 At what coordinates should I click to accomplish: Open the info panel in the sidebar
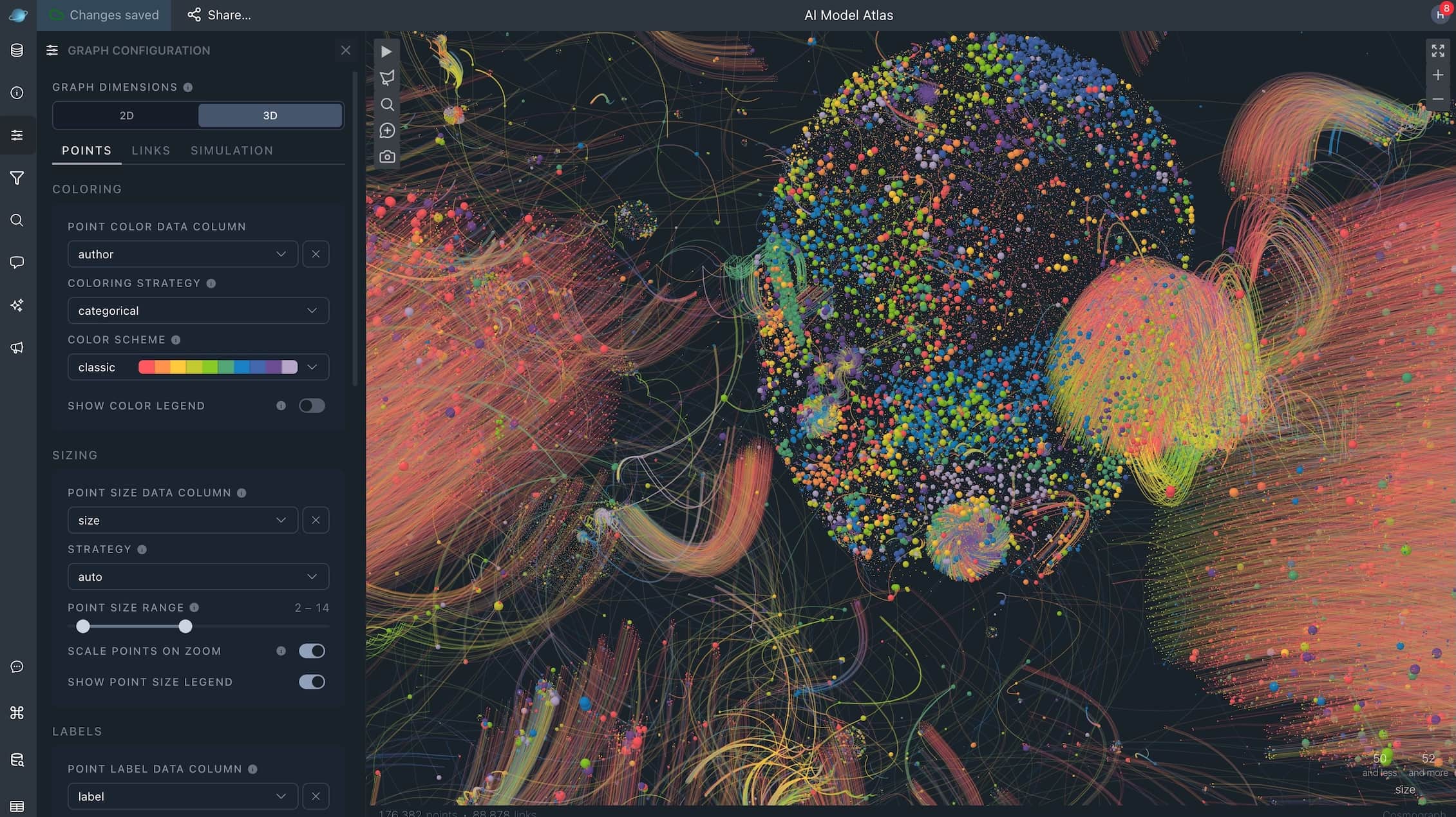[x=17, y=93]
